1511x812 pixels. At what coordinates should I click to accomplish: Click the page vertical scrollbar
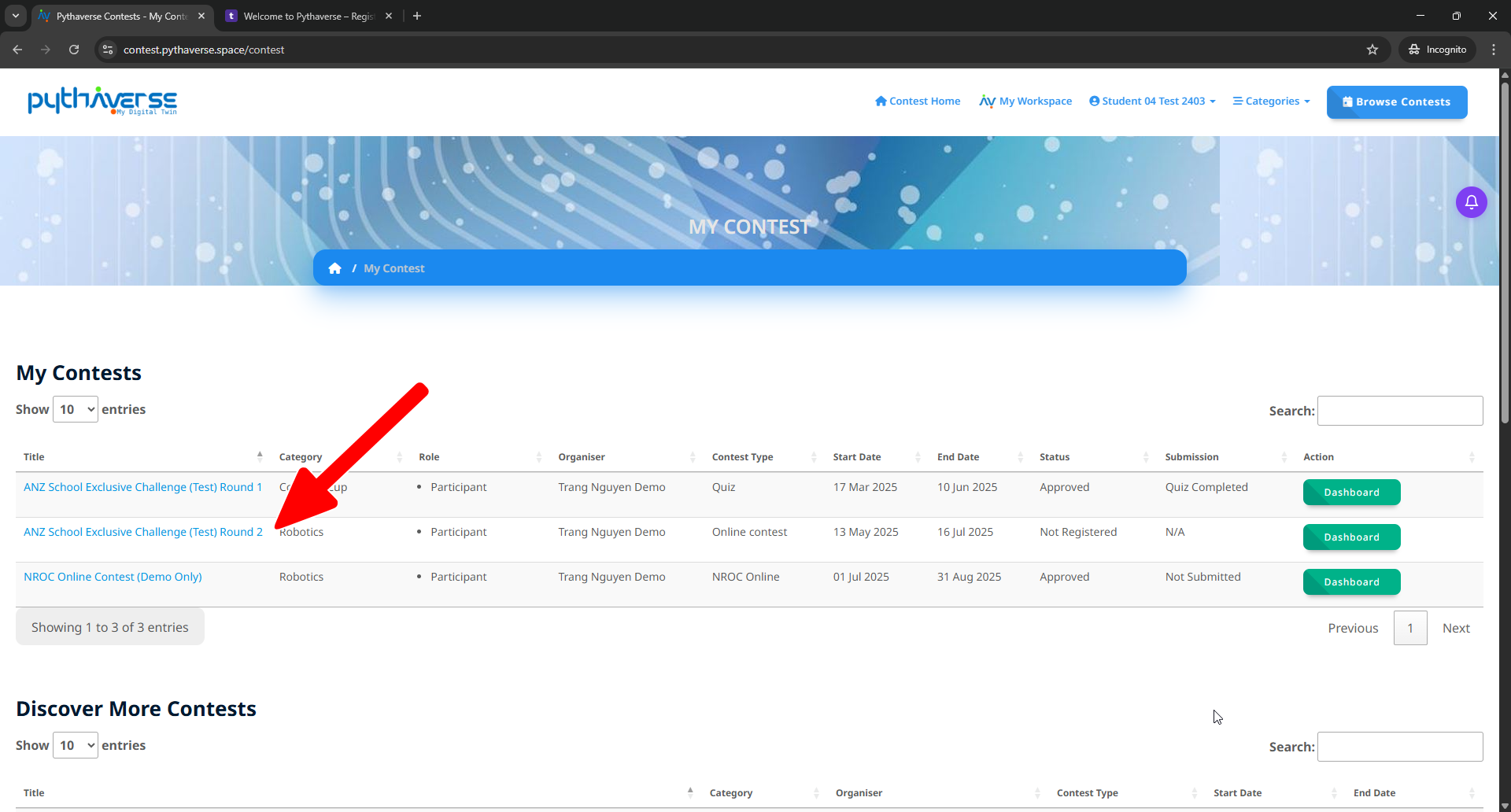(x=1505, y=252)
